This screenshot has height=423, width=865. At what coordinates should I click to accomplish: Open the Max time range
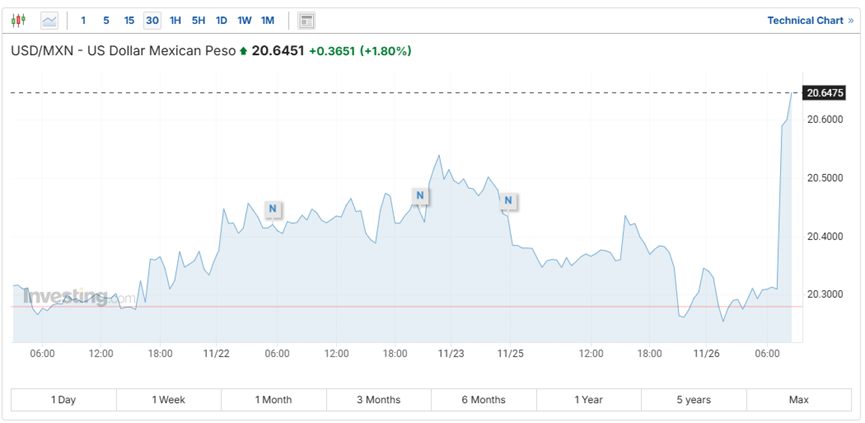[798, 400]
